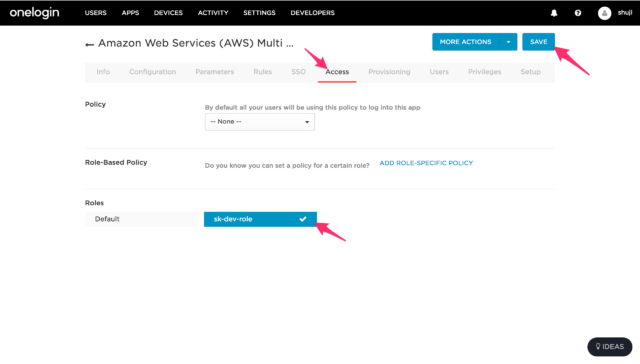The width and height of the screenshot is (640, 364).
Task: Open the Activity menu
Action: (x=213, y=13)
